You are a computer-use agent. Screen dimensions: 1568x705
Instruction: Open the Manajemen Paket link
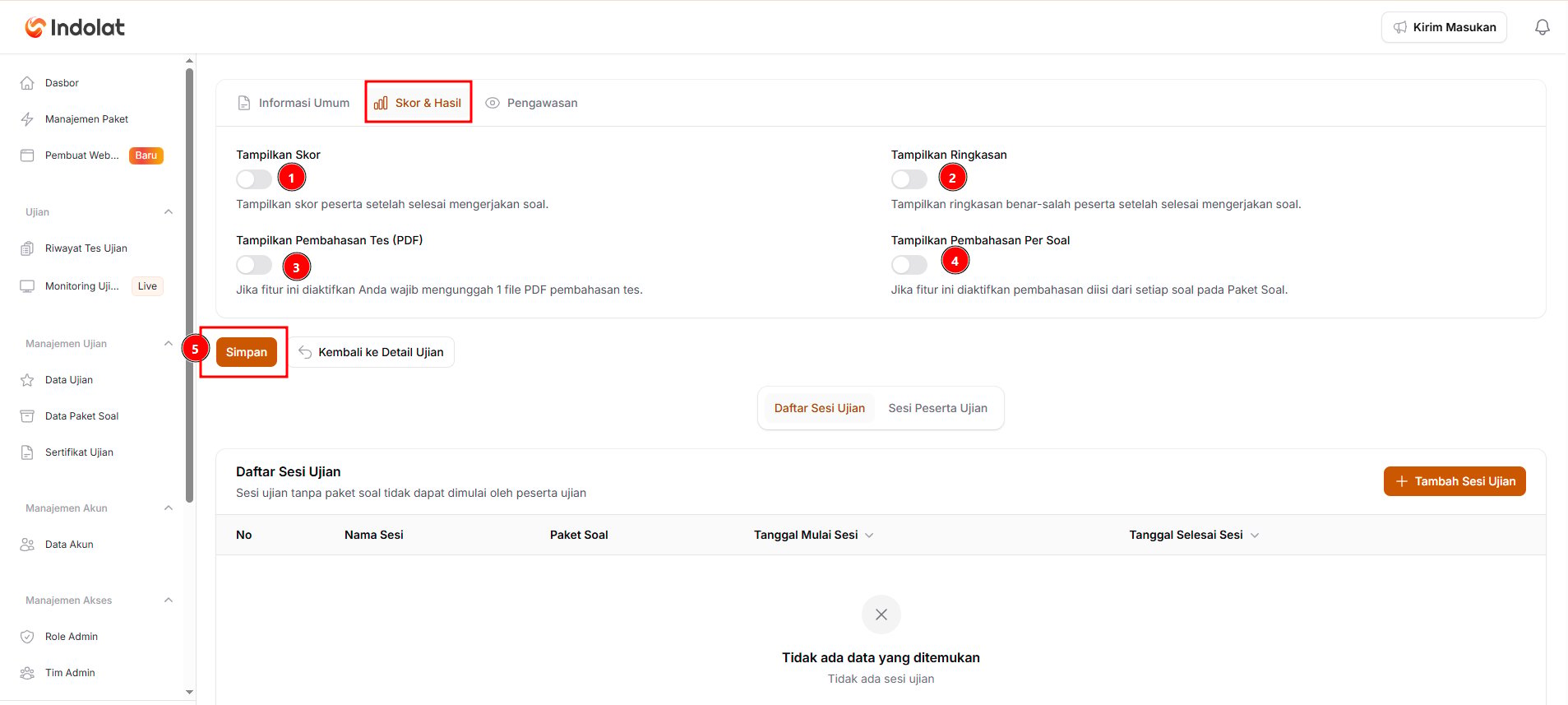tap(86, 119)
